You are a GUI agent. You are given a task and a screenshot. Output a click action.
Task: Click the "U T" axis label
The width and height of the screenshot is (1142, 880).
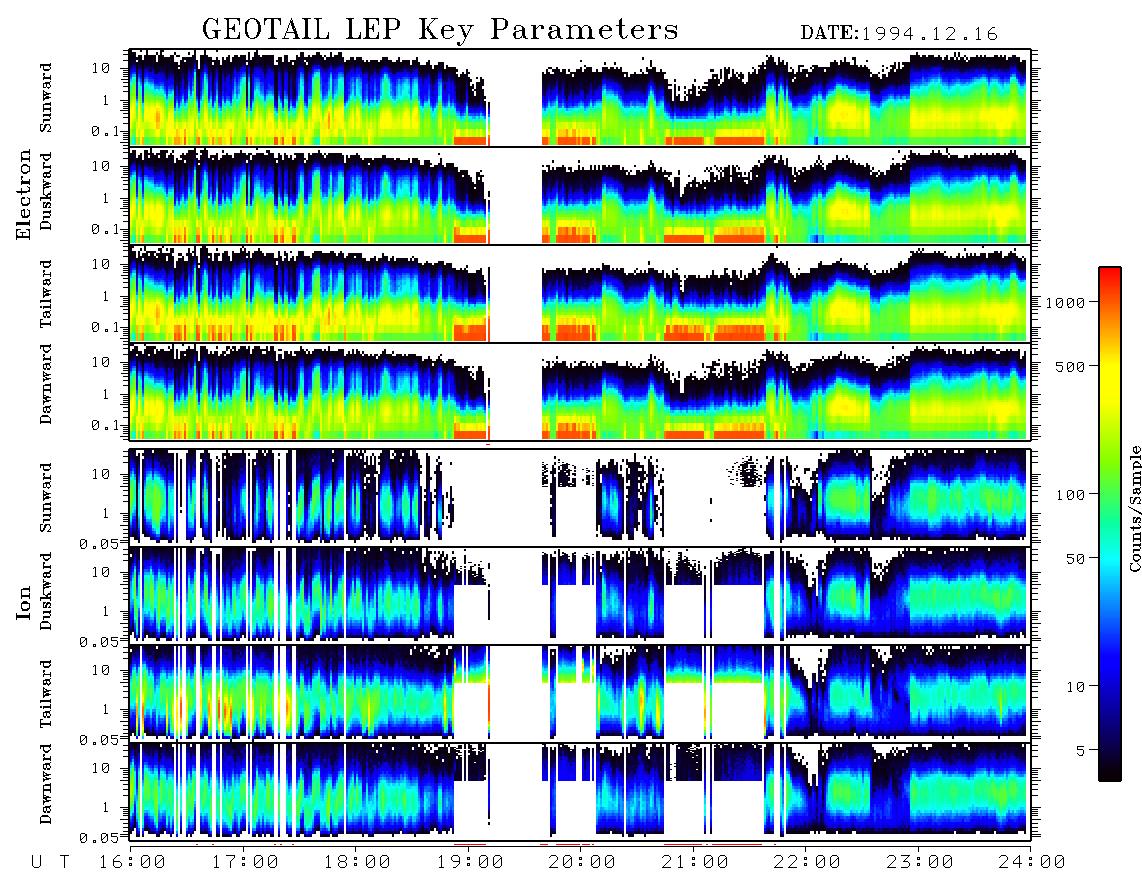click(x=50, y=863)
